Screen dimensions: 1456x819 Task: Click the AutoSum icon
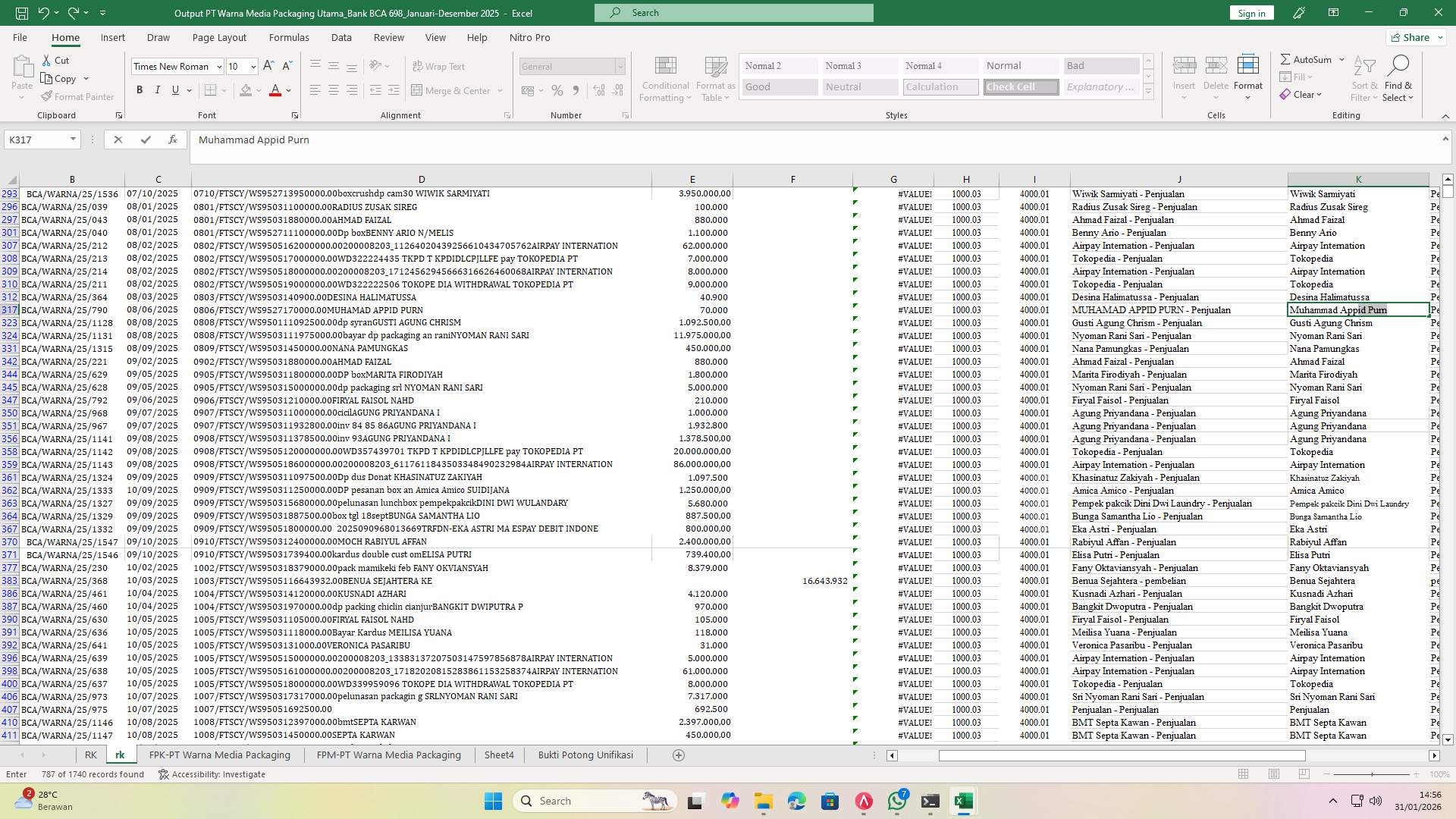tap(1286, 58)
